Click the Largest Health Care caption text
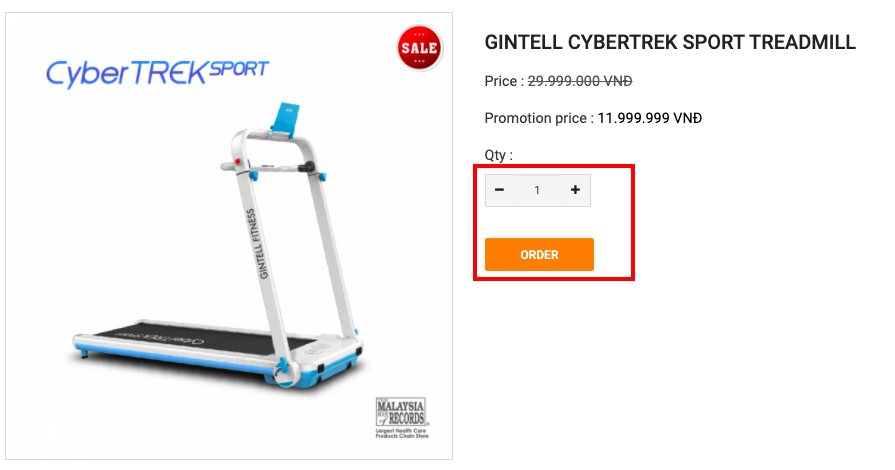Screen dimensions: 895x470 pos(402,433)
